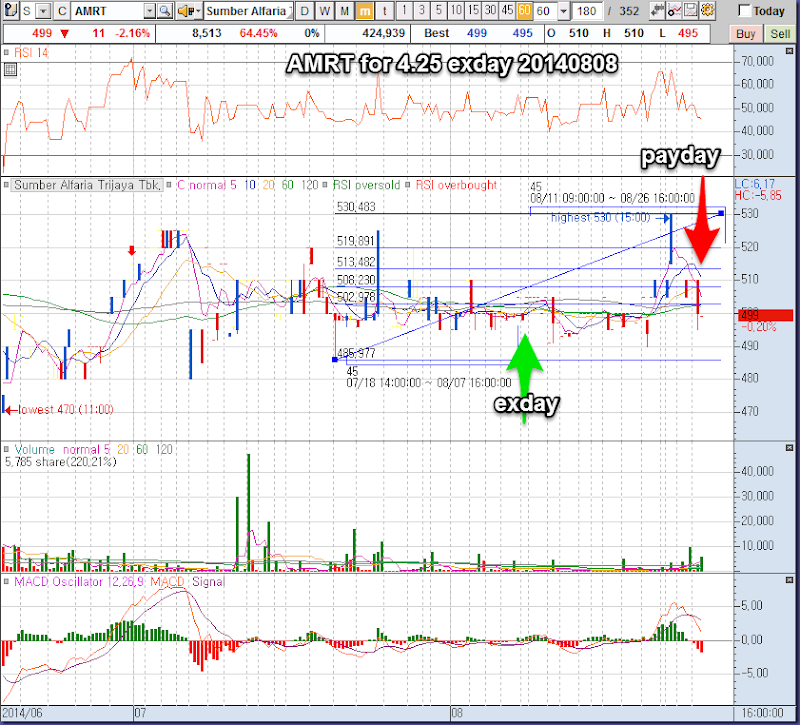
Task: Switch to tick chart with t button
Action: coord(385,11)
